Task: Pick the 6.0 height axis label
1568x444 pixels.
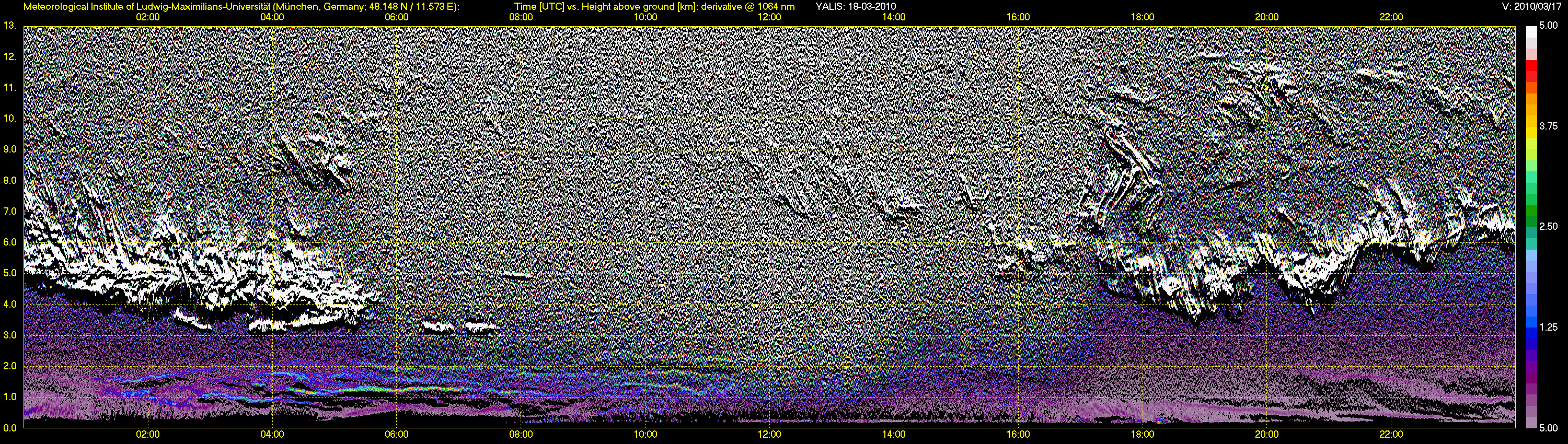Action: coord(10,242)
